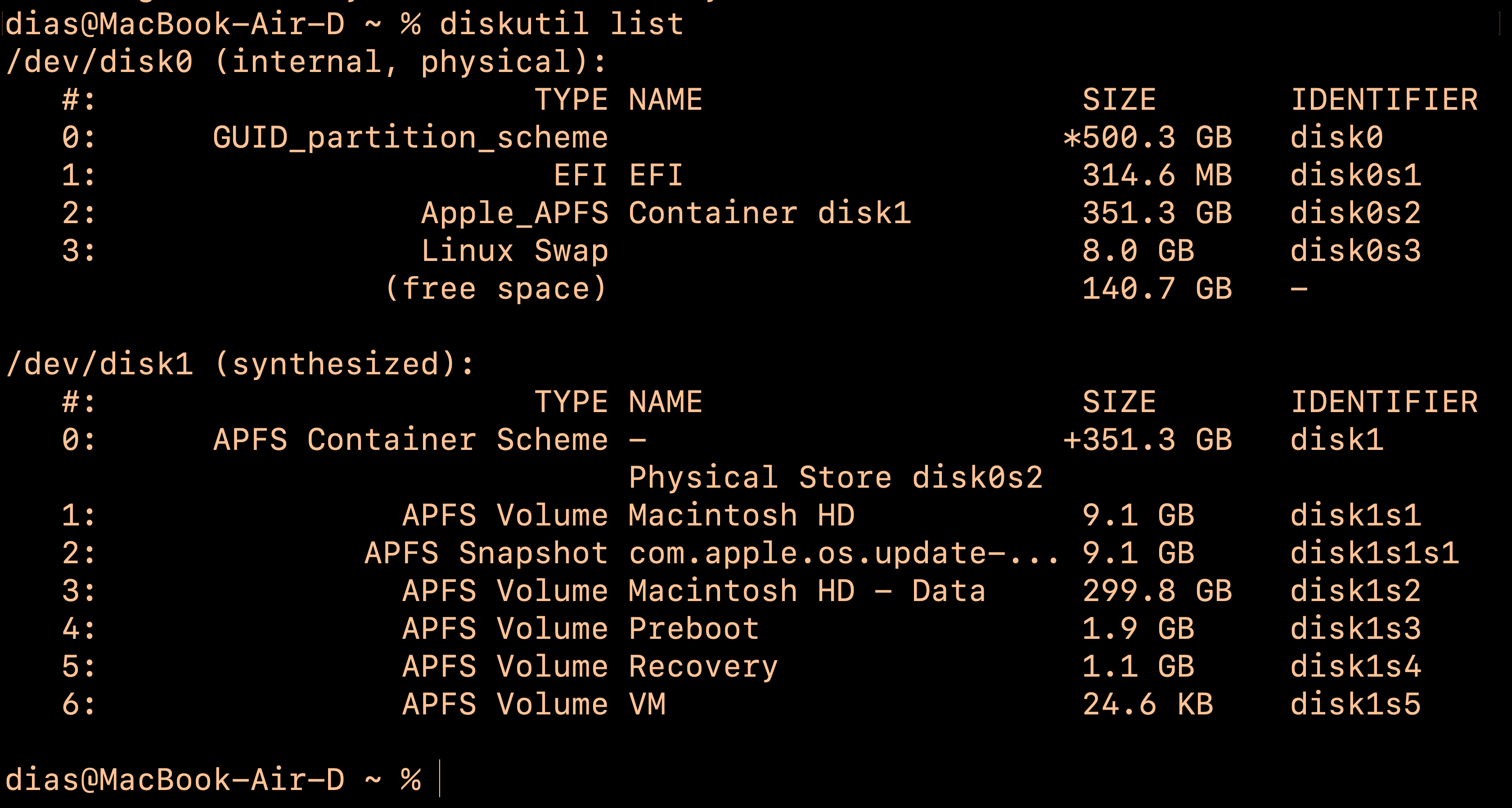Screen dimensions: 1512x808
Task: Click 'Physical Store disk0s2' text
Action: click(835, 478)
